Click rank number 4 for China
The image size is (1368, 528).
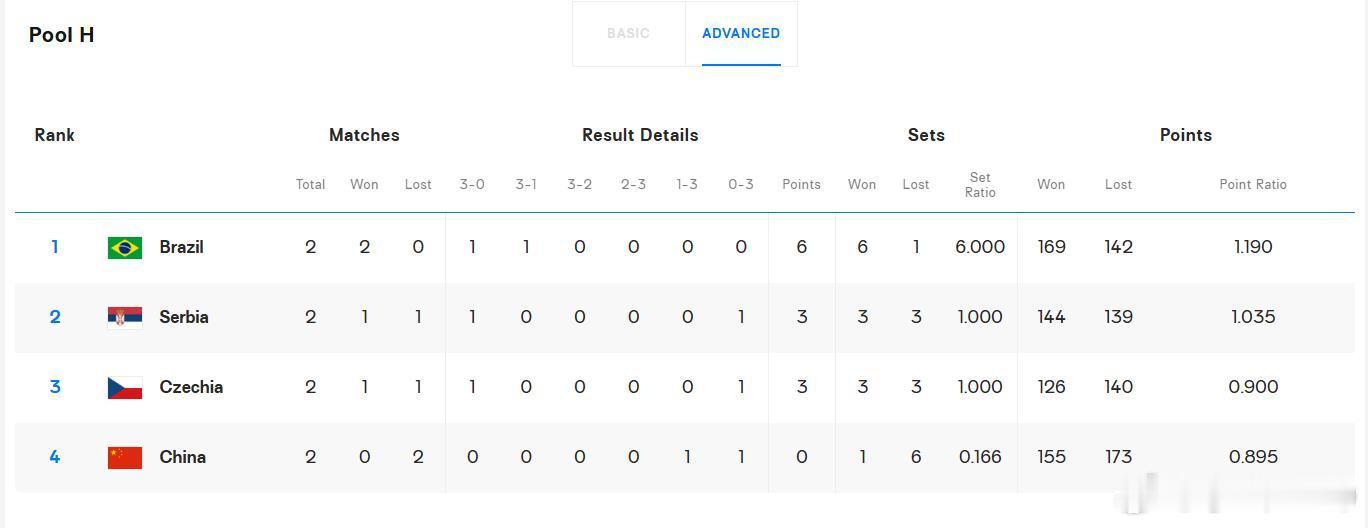pyautogui.click(x=55, y=457)
